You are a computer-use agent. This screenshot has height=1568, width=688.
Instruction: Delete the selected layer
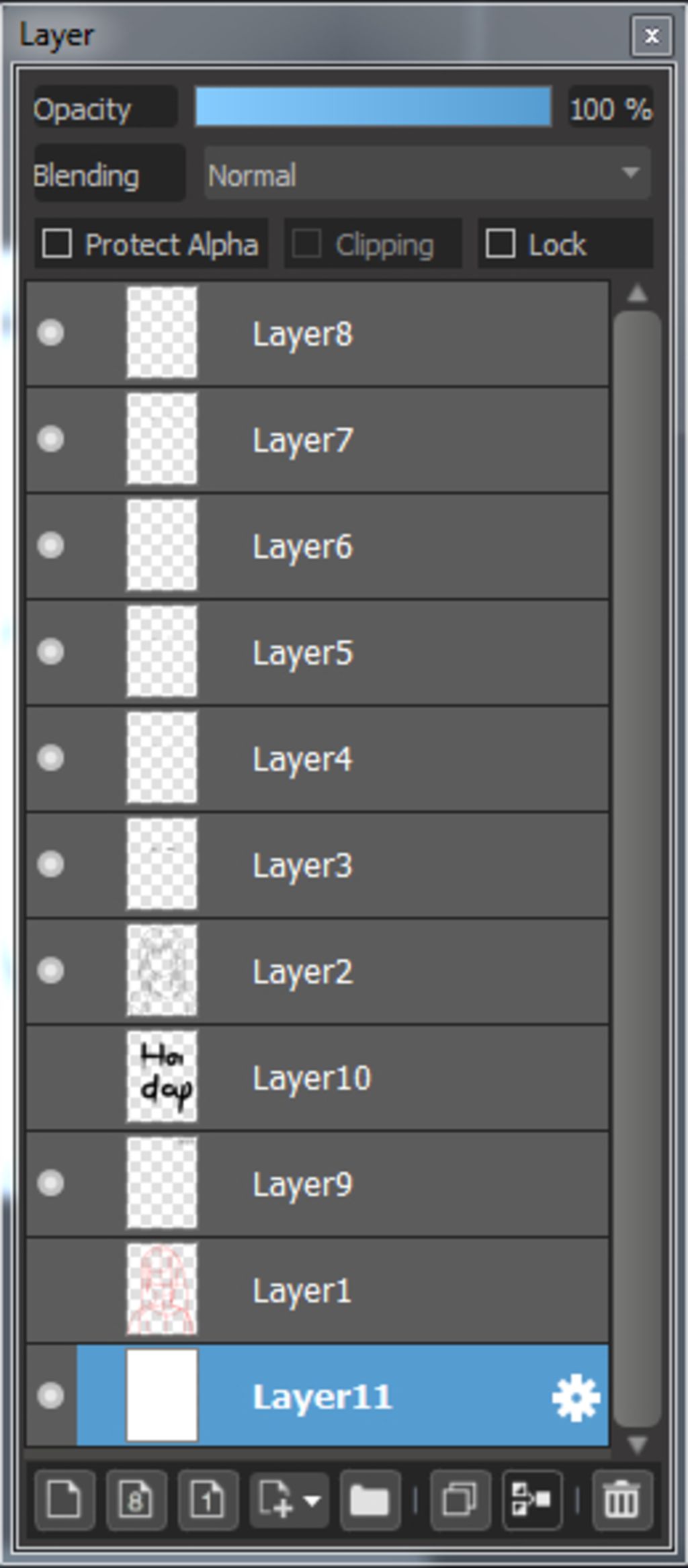(621, 1499)
